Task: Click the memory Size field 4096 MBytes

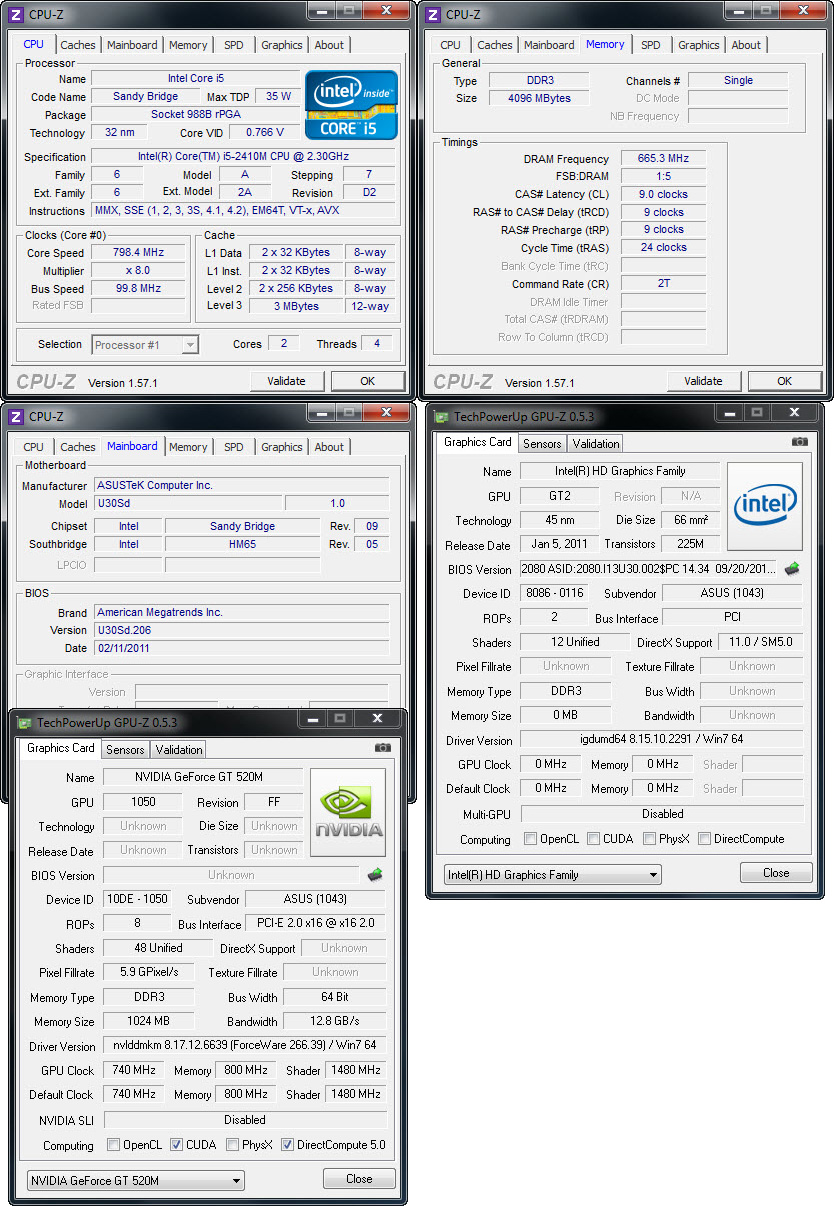Action: click(539, 98)
